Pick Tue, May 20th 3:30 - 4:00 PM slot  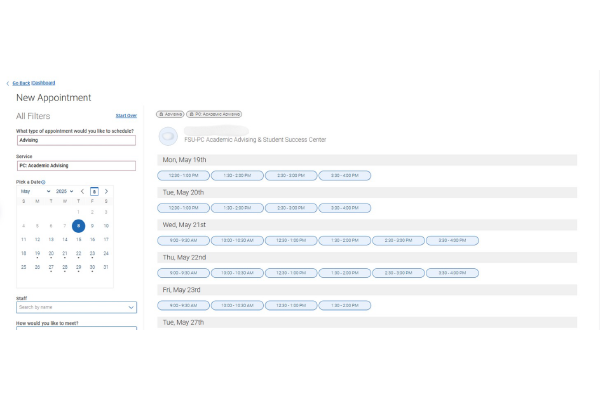[344, 208]
